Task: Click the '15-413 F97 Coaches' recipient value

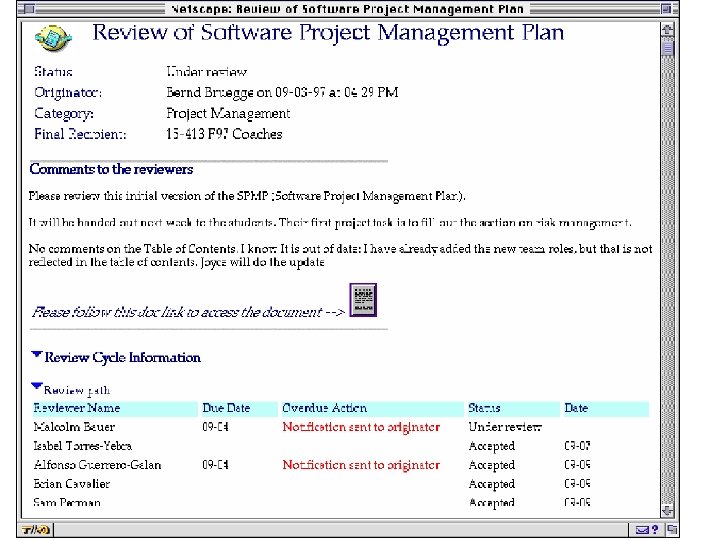Action: (224, 134)
